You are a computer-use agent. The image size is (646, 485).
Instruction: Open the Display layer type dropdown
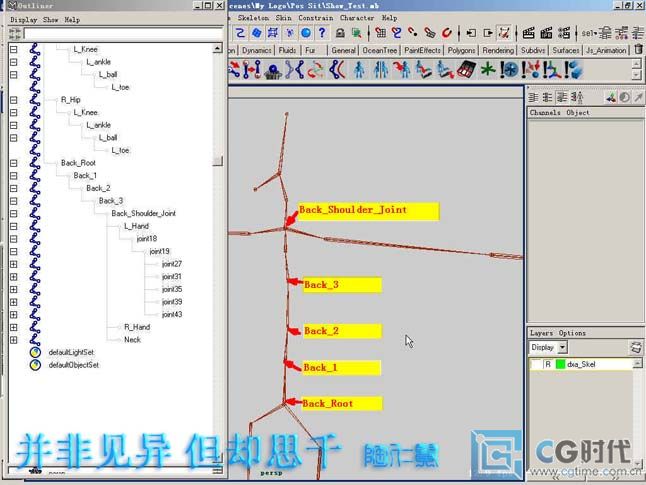(x=563, y=347)
